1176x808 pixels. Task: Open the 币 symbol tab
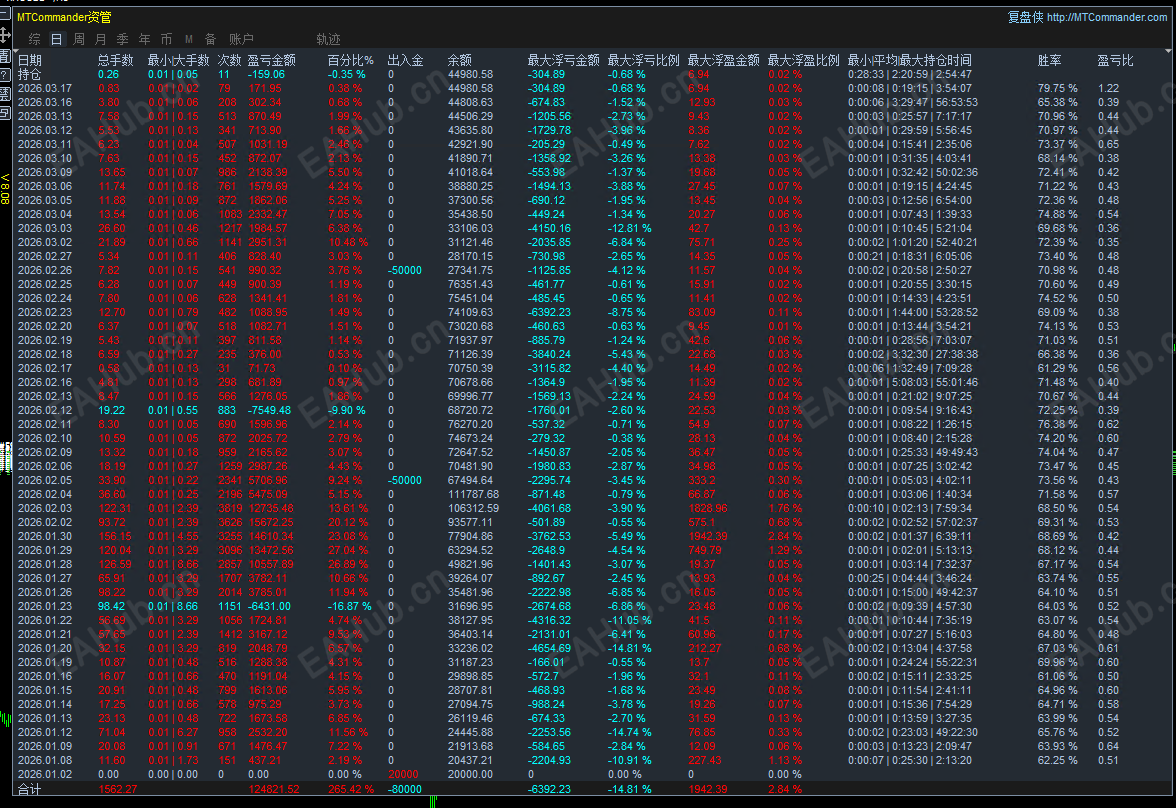166,39
